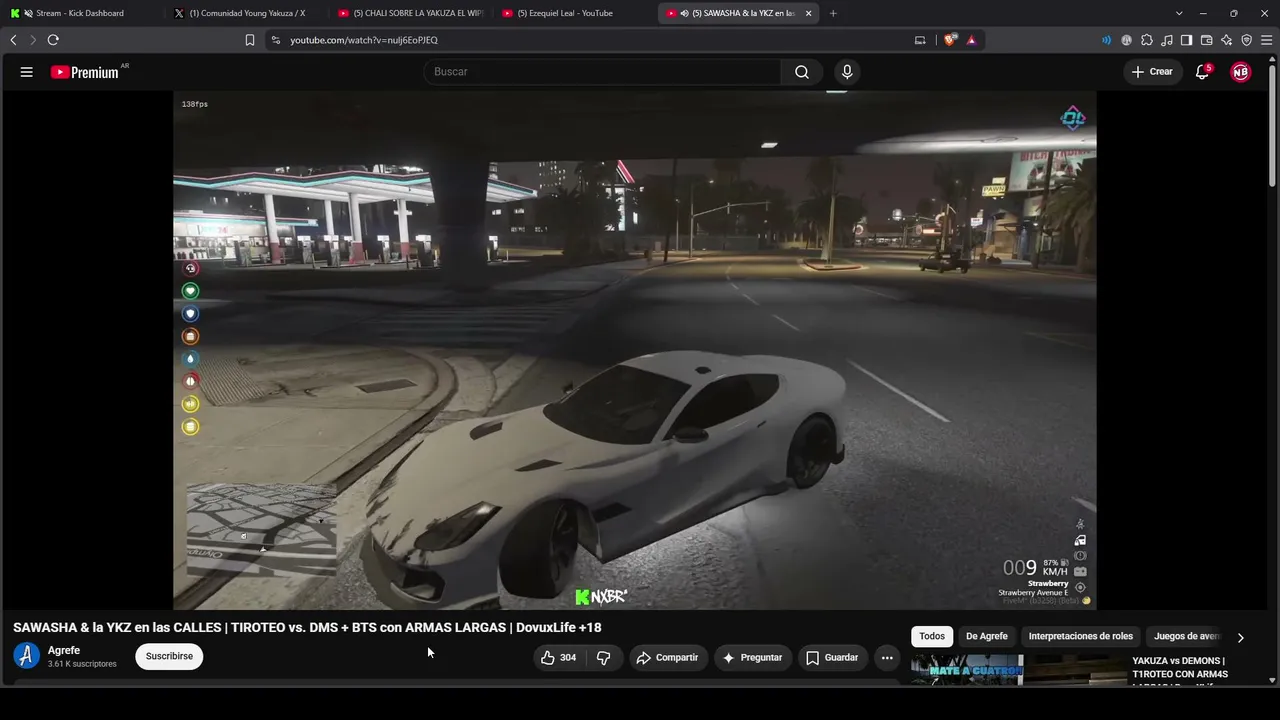The image size is (1280, 720).
Task: Open the NB account avatar menu
Action: [1240, 72]
